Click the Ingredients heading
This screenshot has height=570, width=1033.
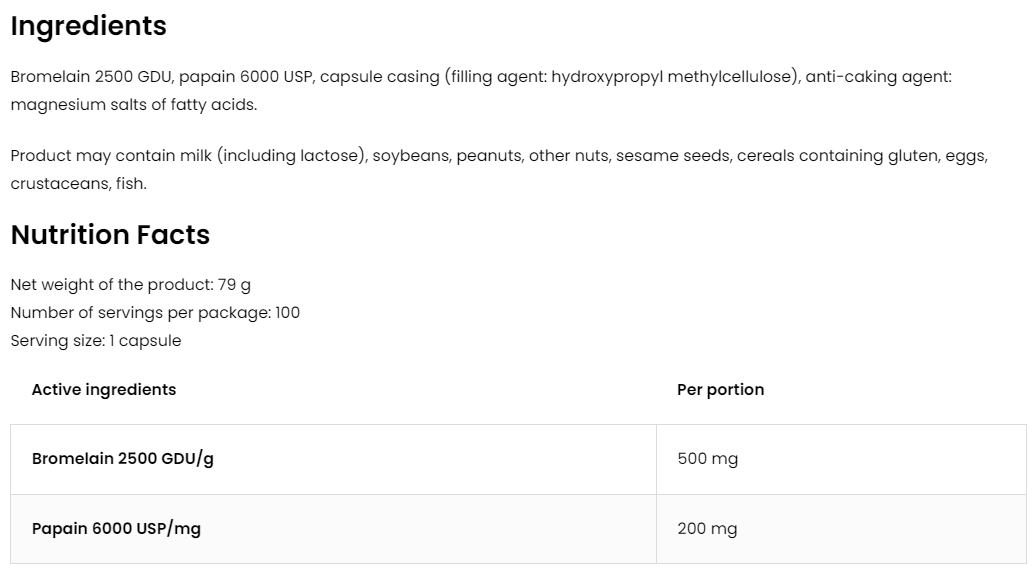click(x=88, y=26)
